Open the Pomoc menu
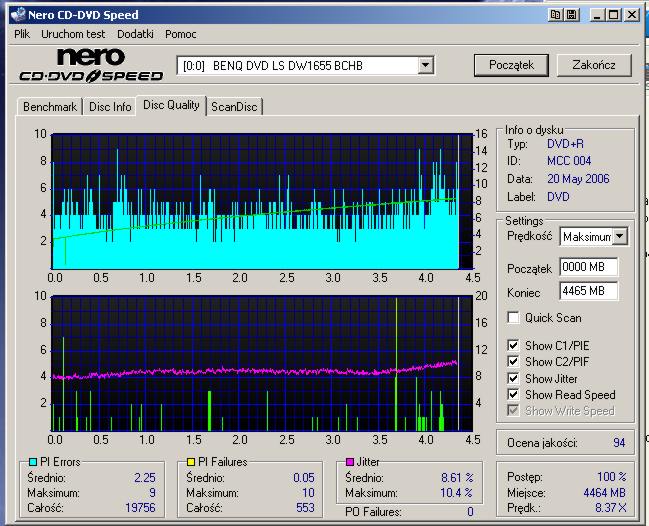 click(180, 34)
